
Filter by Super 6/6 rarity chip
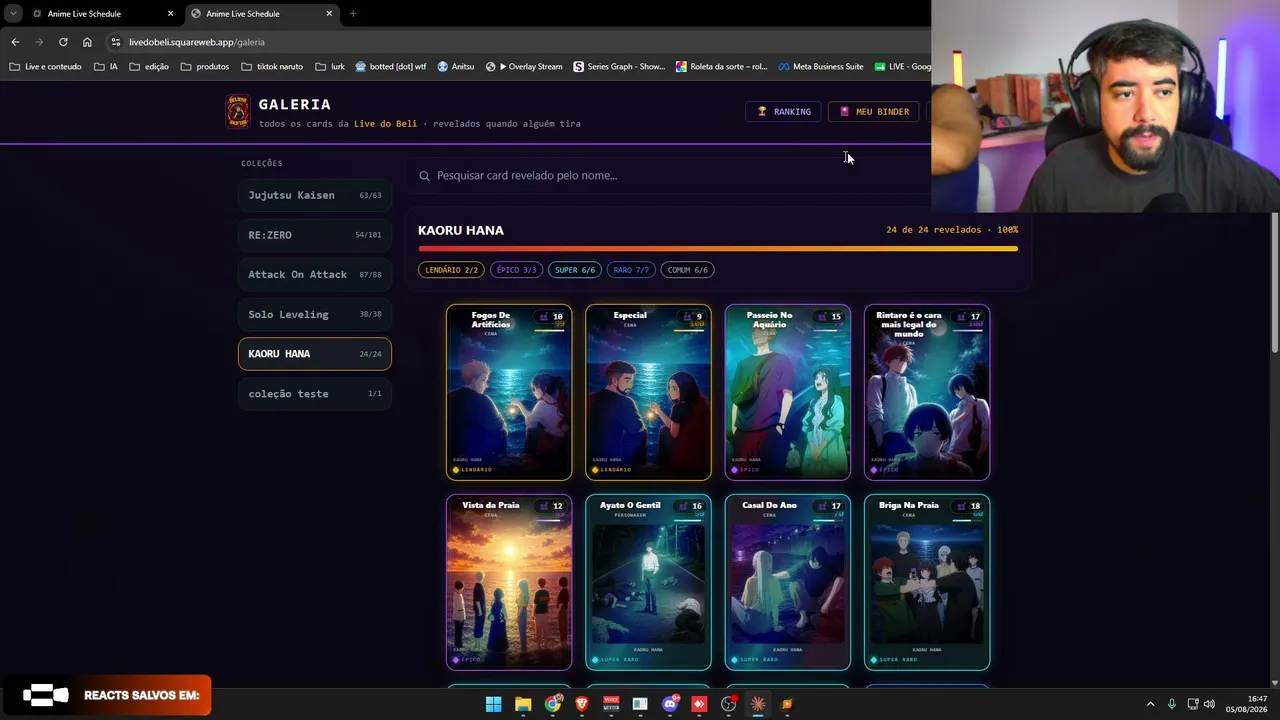click(575, 270)
